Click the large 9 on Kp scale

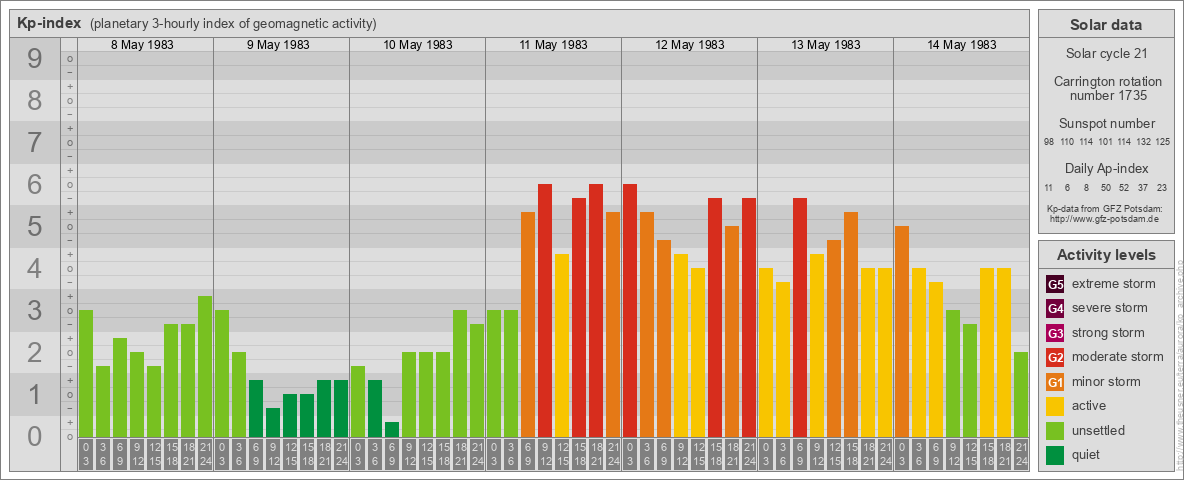(x=35, y=59)
